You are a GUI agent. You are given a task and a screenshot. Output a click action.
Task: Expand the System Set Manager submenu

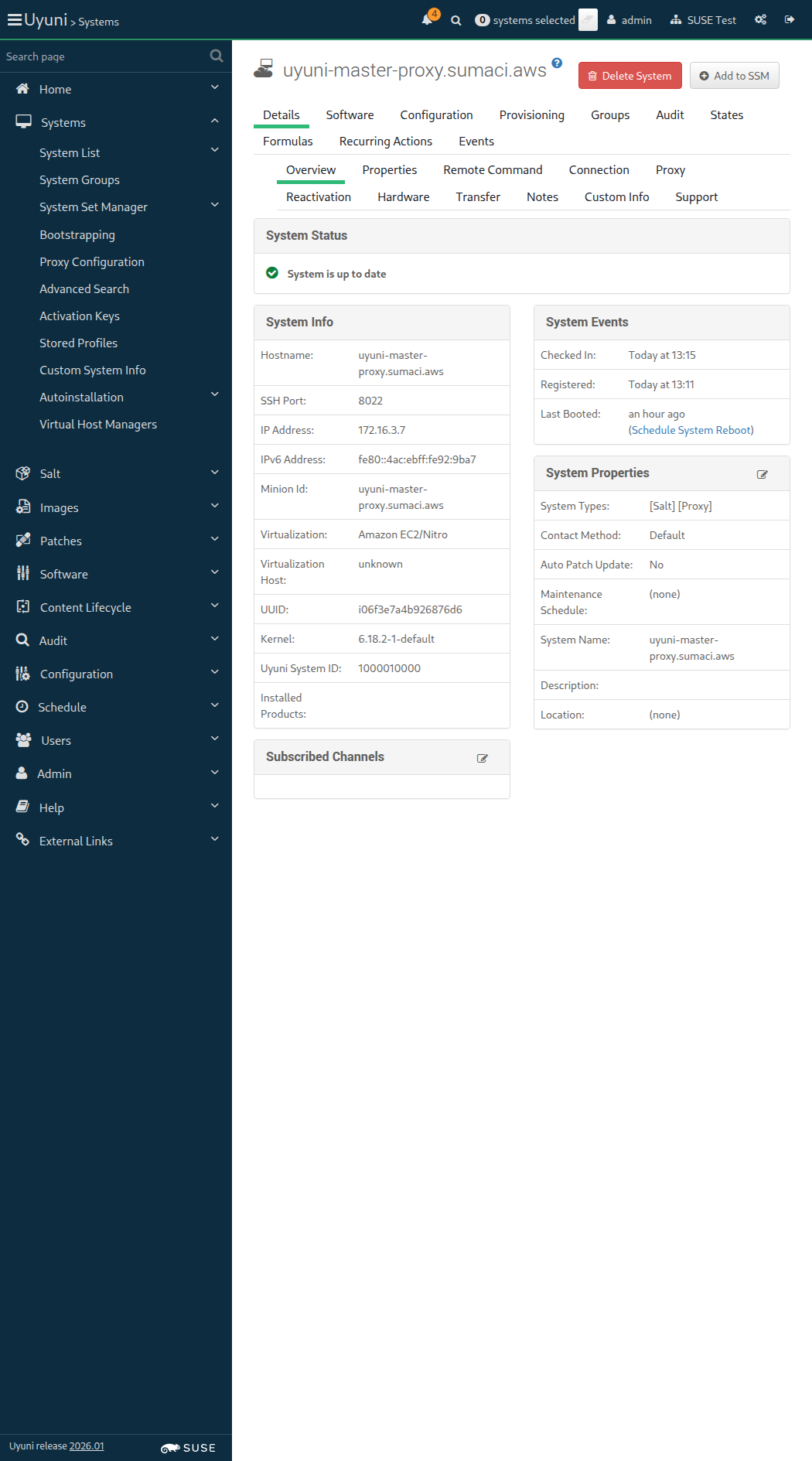pos(214,206)
